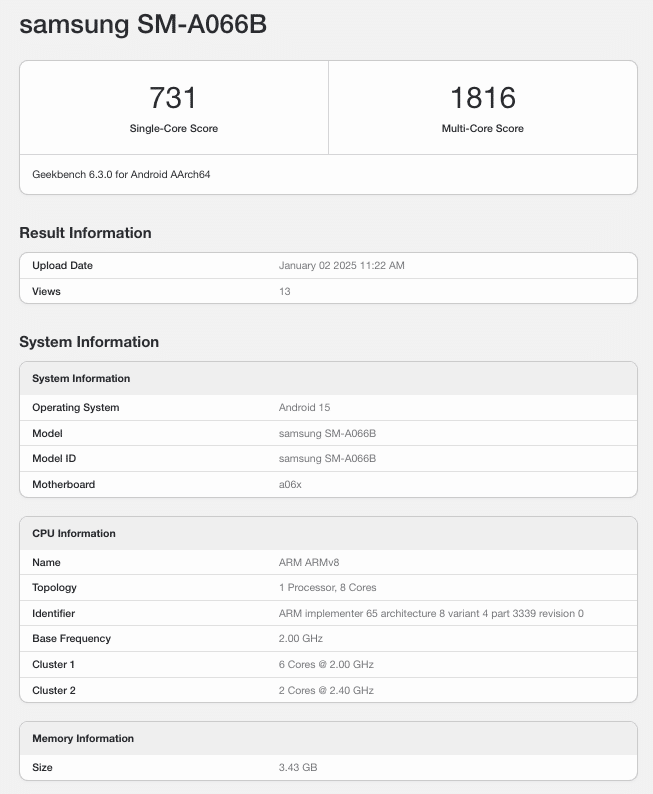Screen dimensions: 653x794
Task: Select the January 02 2025 11:22 AM value
Action: (341, 265)
